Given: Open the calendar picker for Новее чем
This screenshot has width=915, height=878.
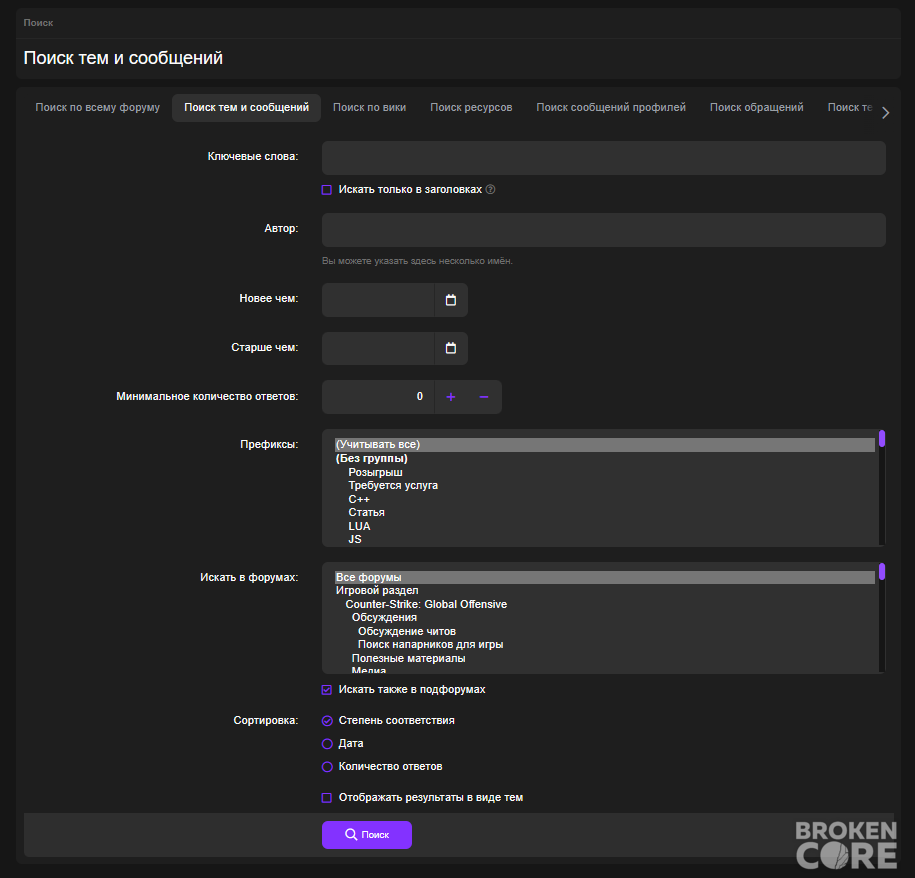Looking at the screenshot, I should (x=450, y=300).
